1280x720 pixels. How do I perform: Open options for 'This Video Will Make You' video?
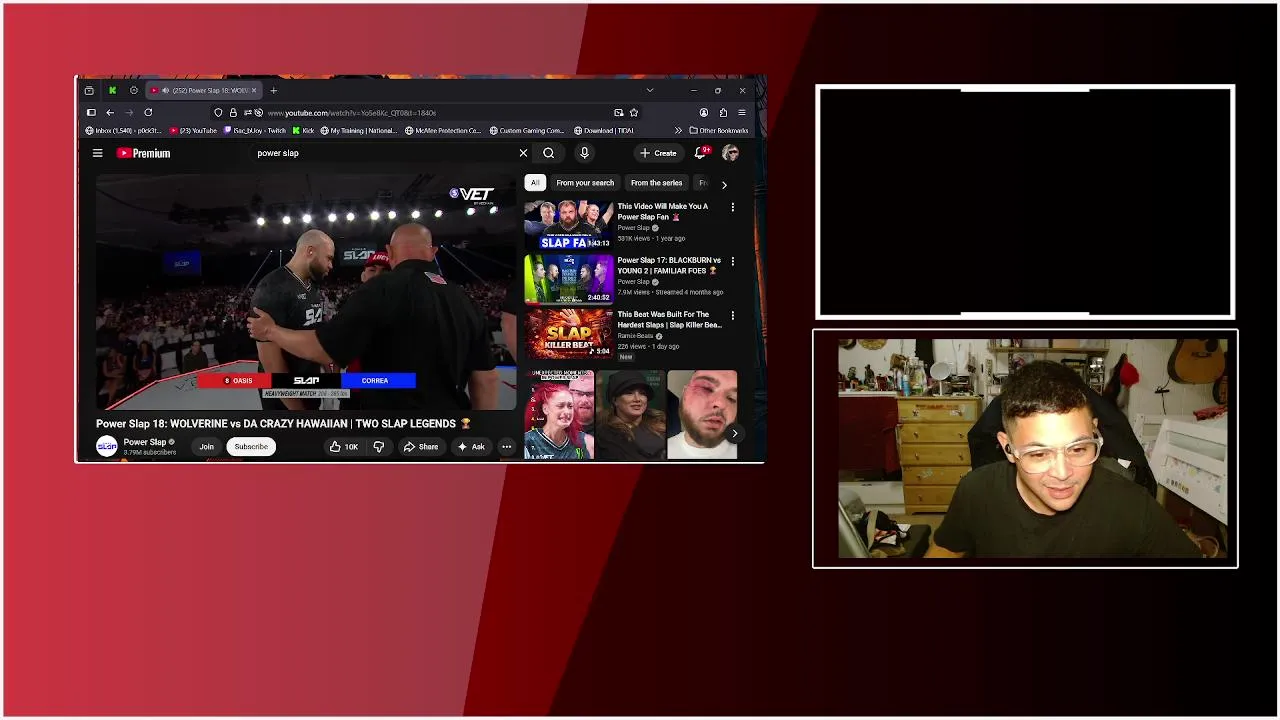(x=732, y=207)
